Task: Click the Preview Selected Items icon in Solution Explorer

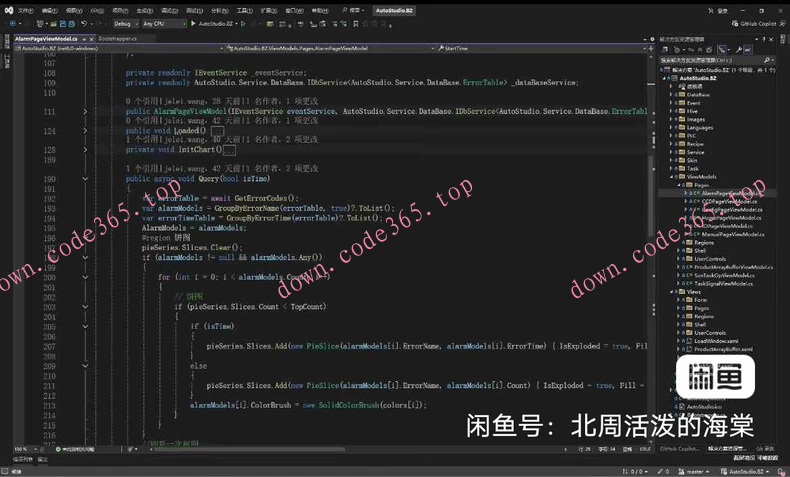Action: click(x=748, y=49)
